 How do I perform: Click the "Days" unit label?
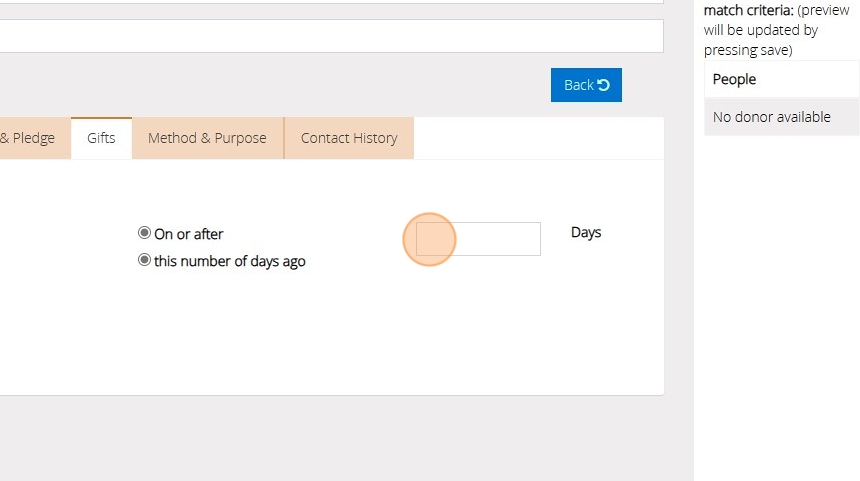586,232
